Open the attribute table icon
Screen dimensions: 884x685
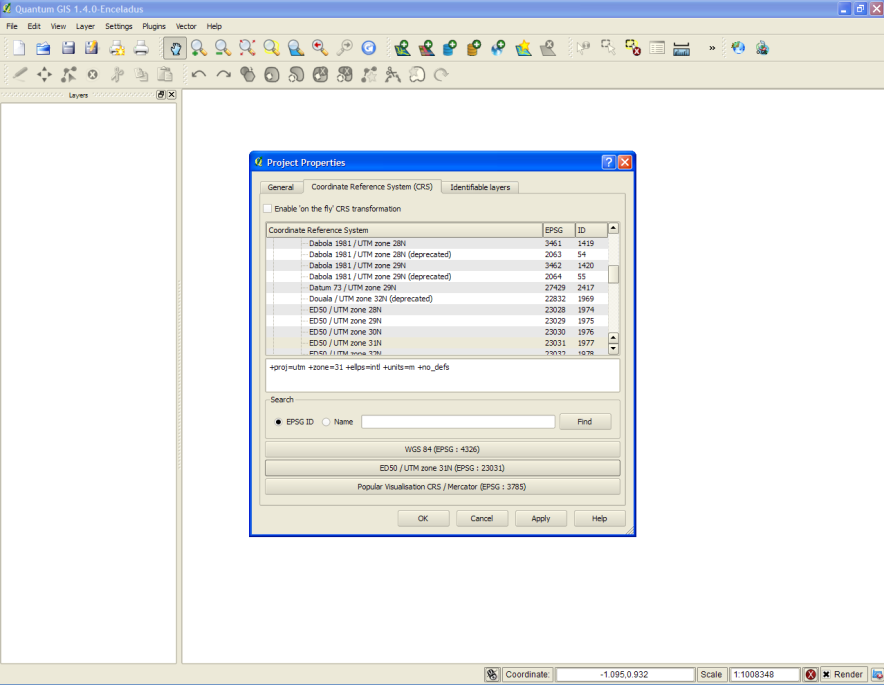tap(657, 48)
